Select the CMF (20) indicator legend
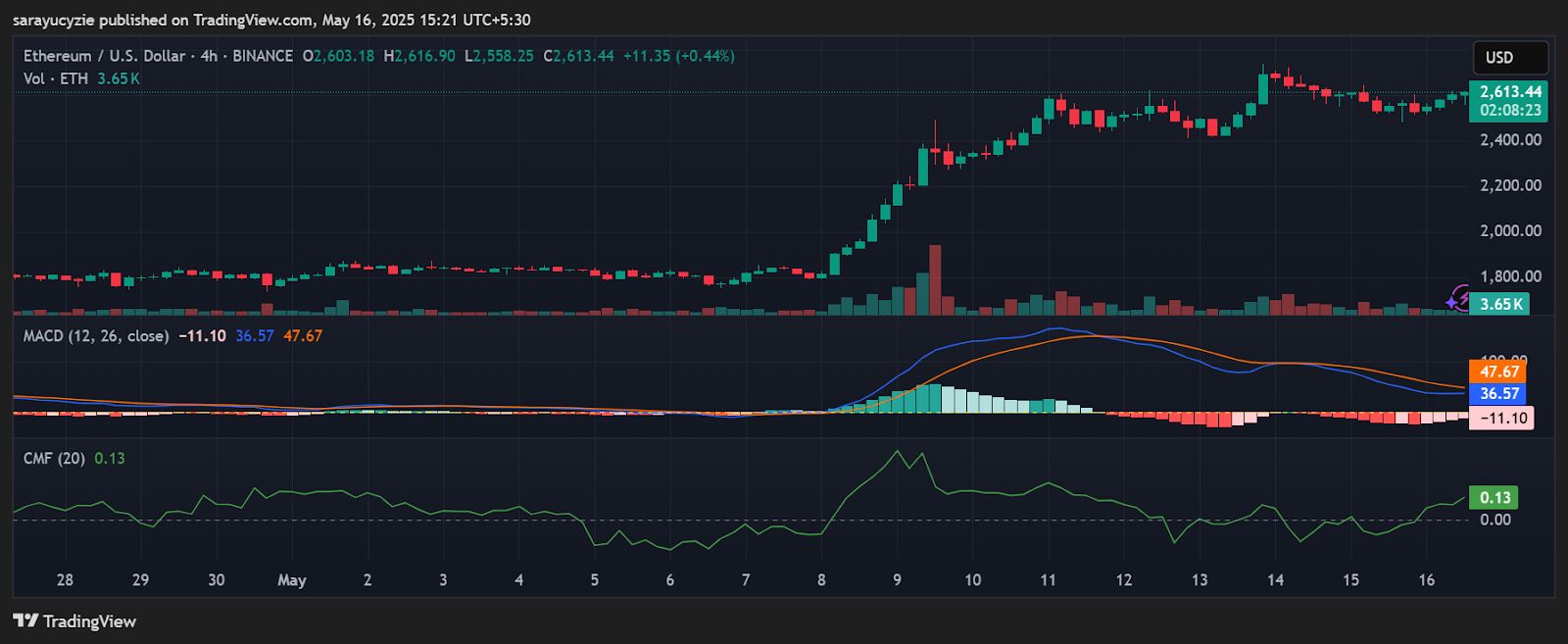This screenshot has width=1568, height=644. (54, 458)
